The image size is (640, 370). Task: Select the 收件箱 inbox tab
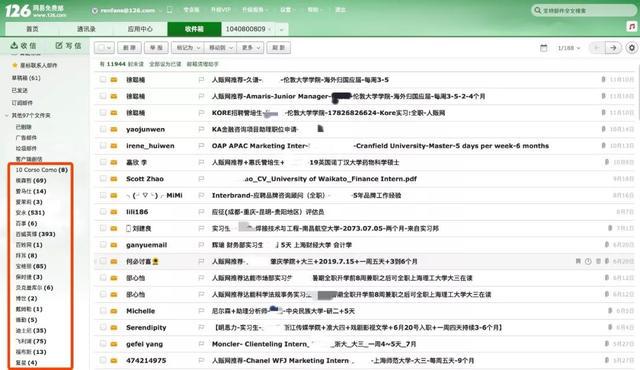click(194, 29)
